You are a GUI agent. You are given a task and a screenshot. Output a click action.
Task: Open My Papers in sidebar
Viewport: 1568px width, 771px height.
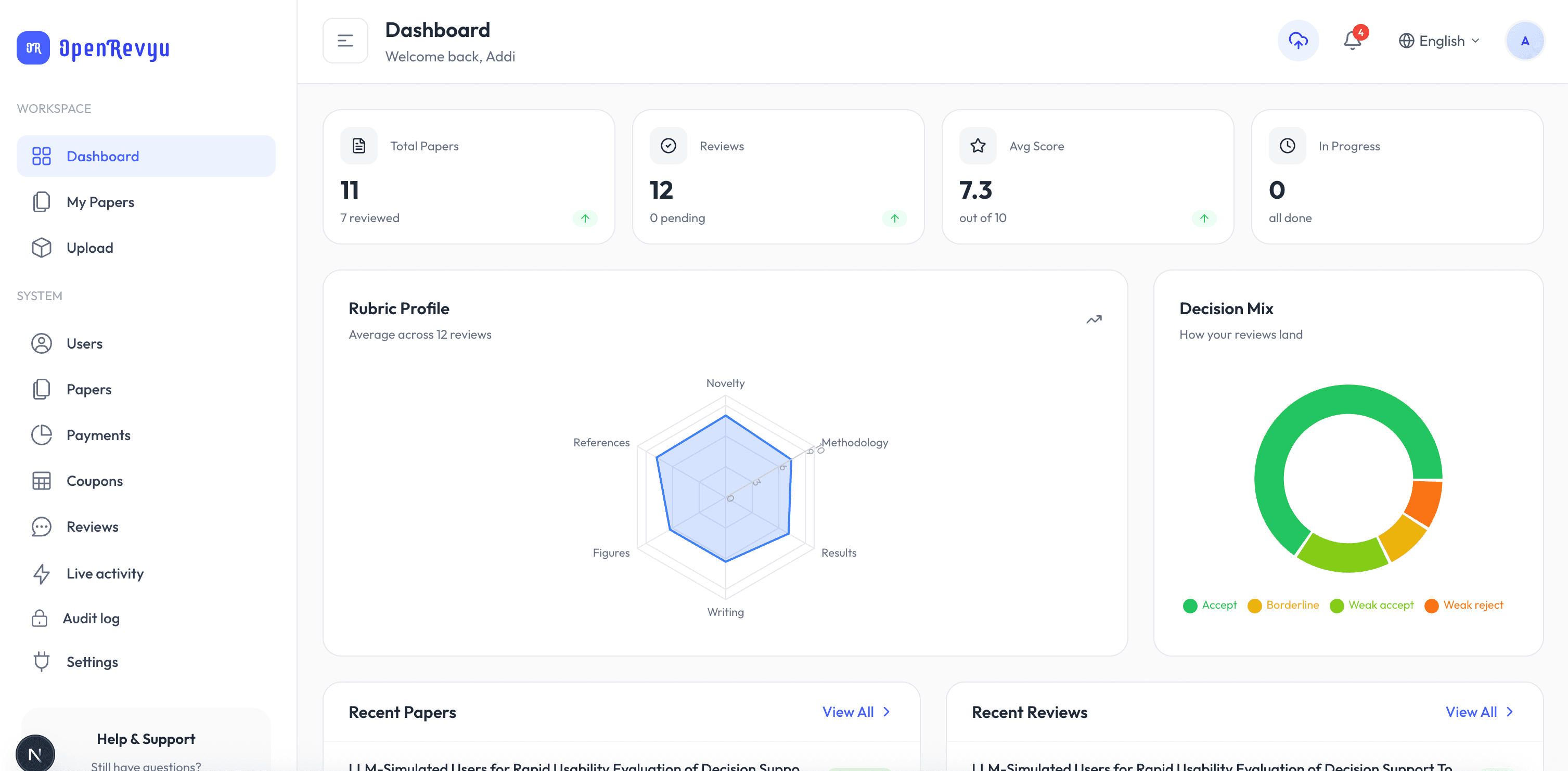pos(146,202)
